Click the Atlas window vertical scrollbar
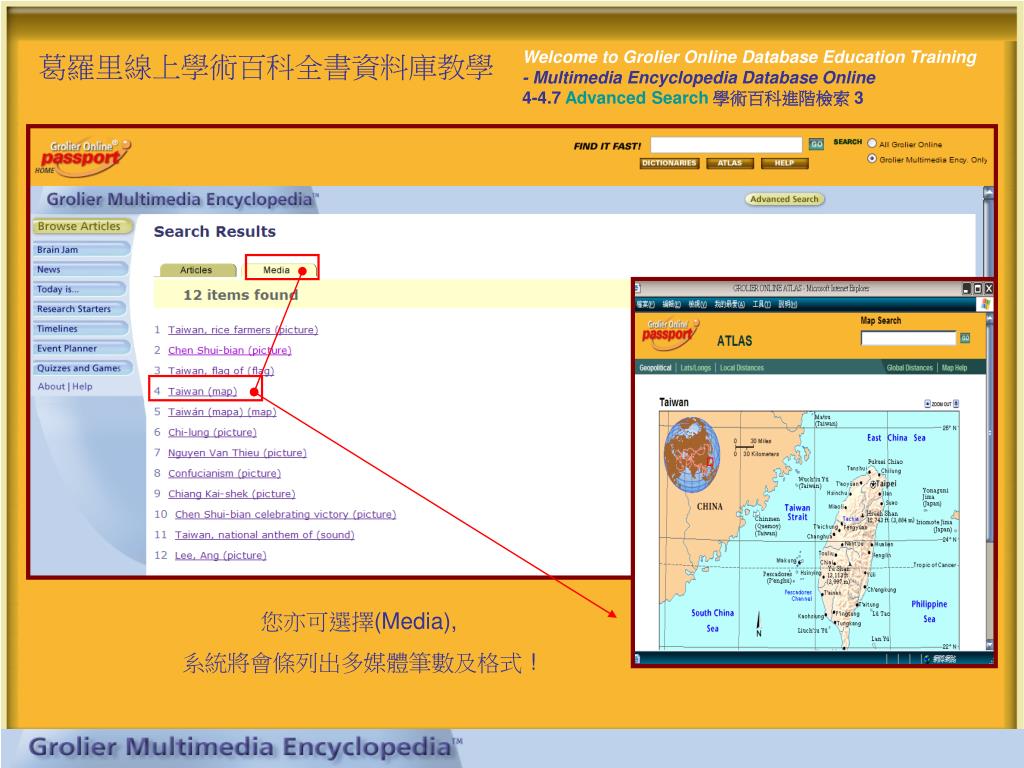The image size is (1024, 768). click(989, 482)
